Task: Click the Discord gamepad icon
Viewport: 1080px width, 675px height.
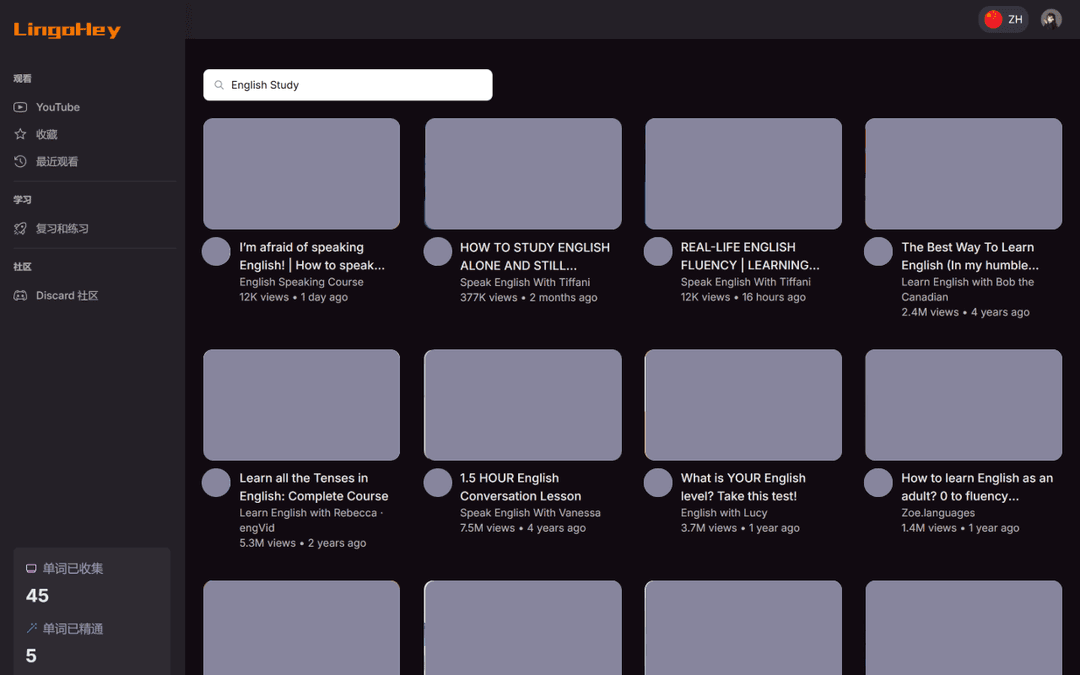Action: 20,295
